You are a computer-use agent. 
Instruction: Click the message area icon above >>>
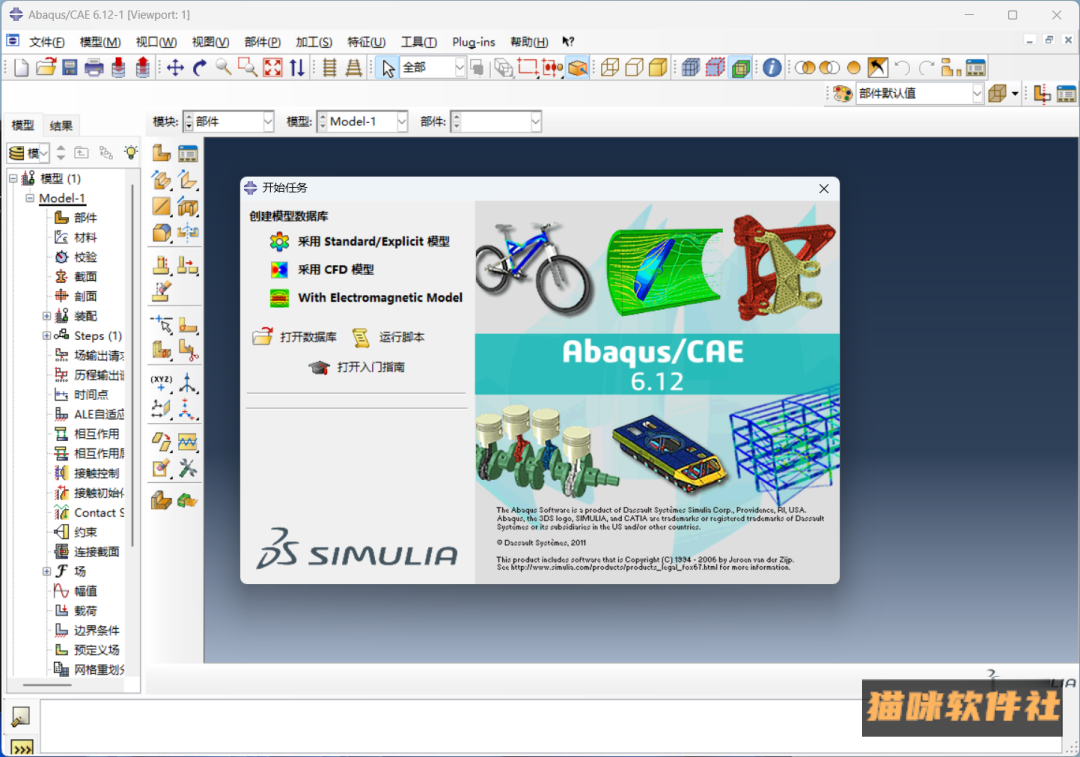(21, 716)
